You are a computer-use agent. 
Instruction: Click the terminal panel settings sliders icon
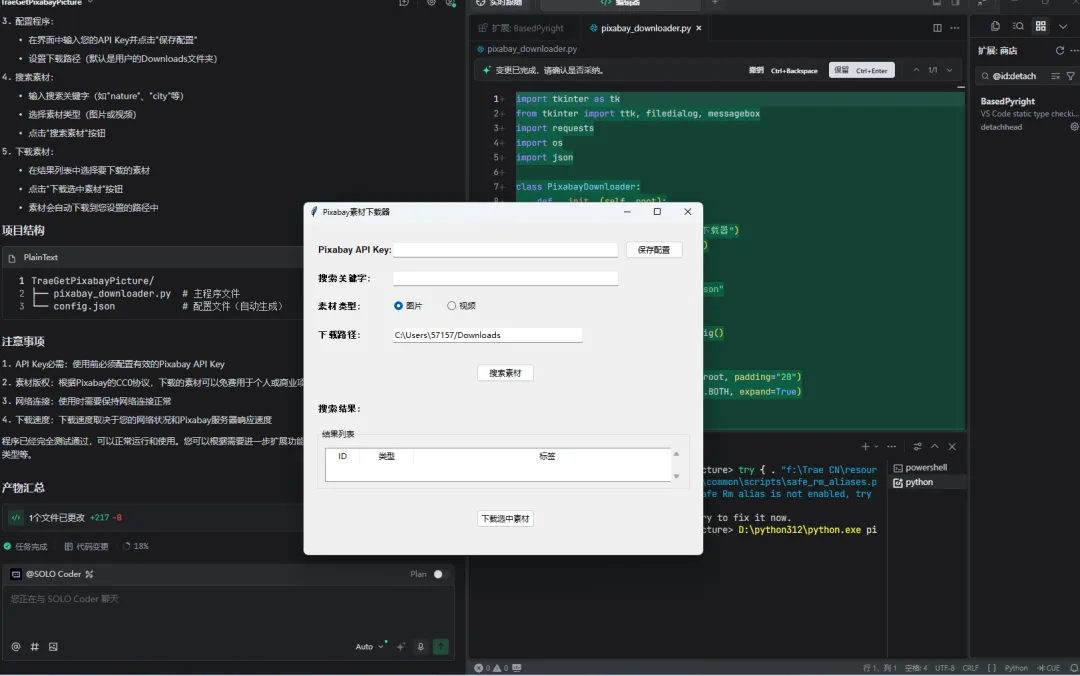pyautogui.click(x=917, y=447)
